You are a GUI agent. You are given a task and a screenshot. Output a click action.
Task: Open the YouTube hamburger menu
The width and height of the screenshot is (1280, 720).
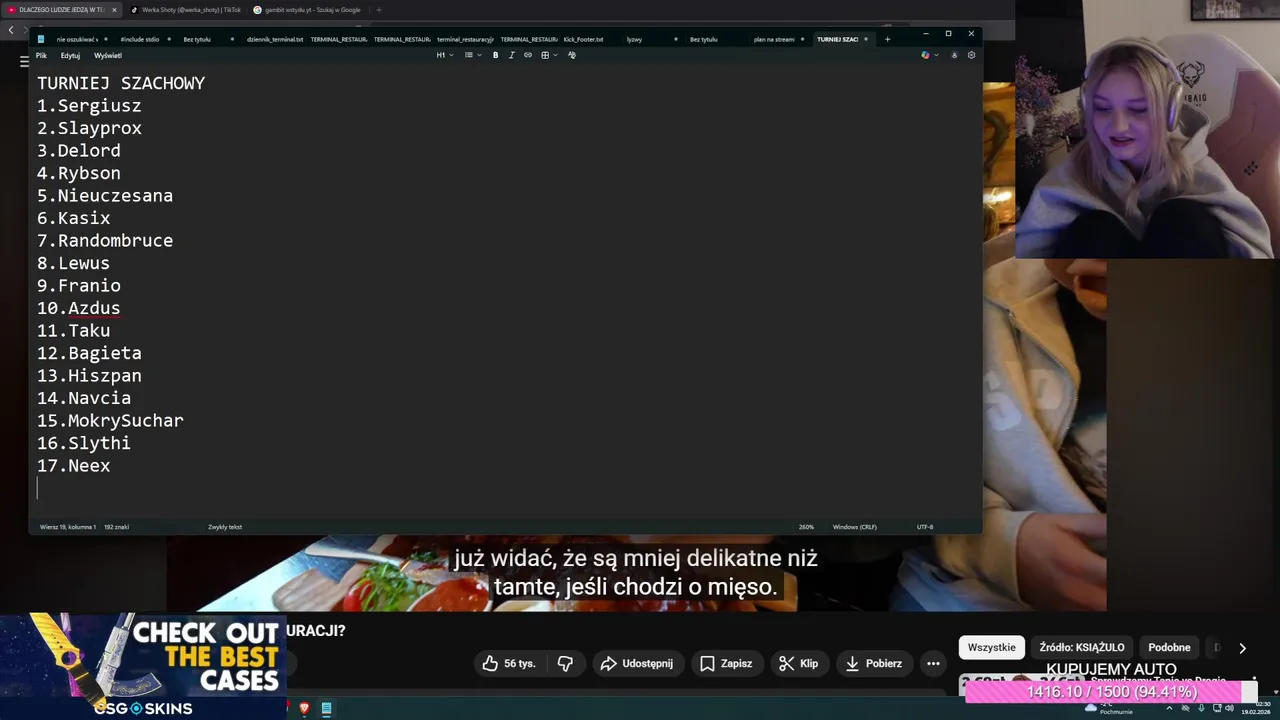tap(25, 61)
